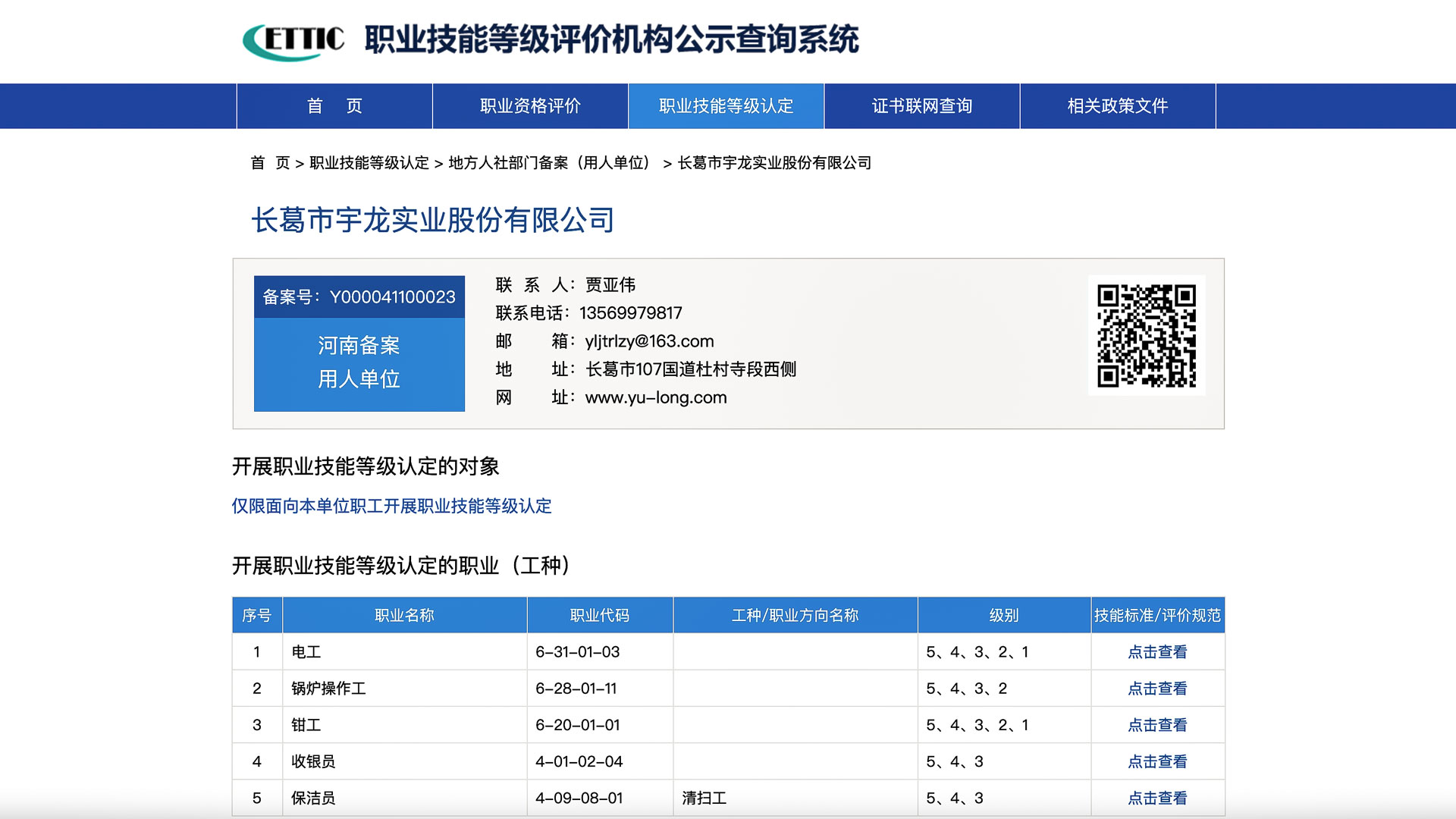Viewport: 1456px width, 819px height.
Task: Open the 点击查看 link for 保洁员
Action: (x=1157, y=798)
